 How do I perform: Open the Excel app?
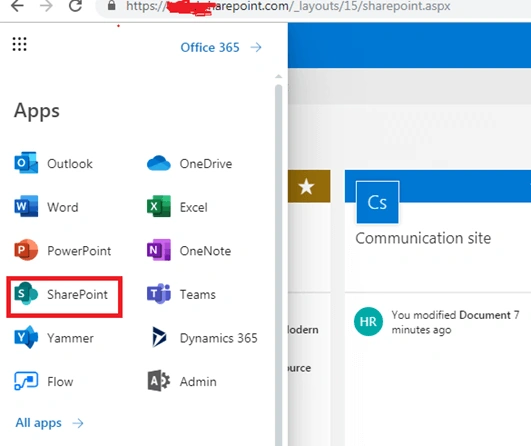click(x=177, y=207)
